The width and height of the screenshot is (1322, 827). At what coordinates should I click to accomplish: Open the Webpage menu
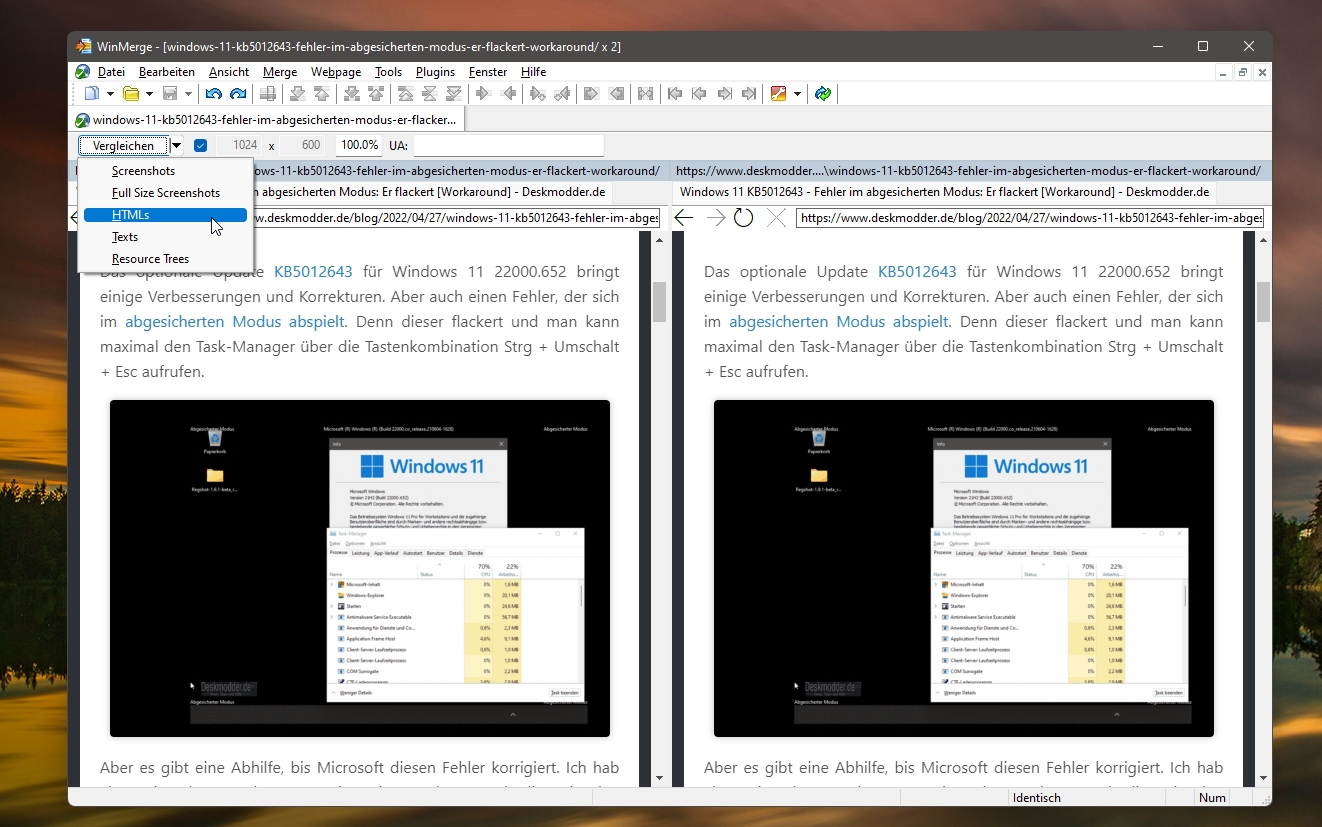tap(336, 72)
